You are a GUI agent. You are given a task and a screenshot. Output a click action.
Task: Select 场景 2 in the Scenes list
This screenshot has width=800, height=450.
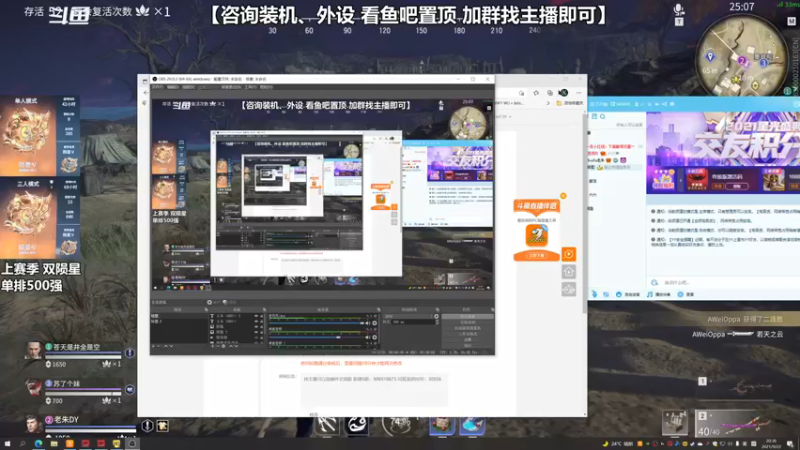click(180, 321)
